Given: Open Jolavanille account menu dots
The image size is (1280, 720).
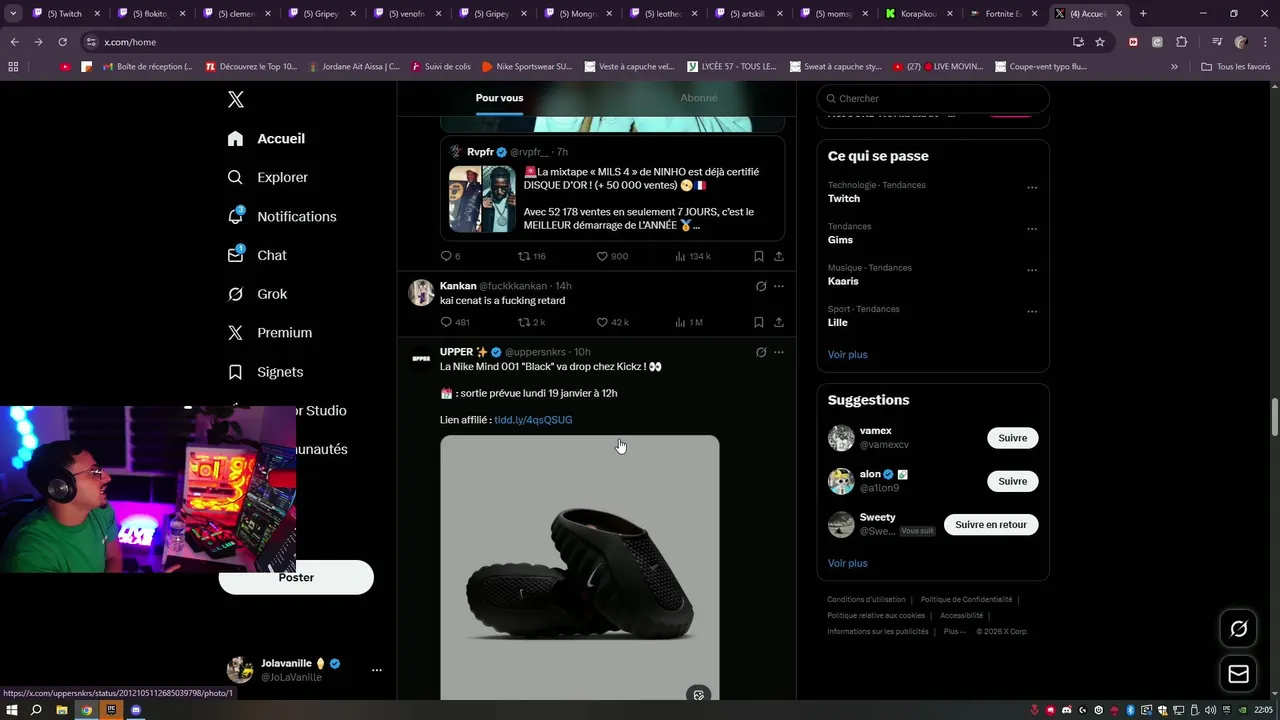Looking at the screenshot, I should point(377,670).
